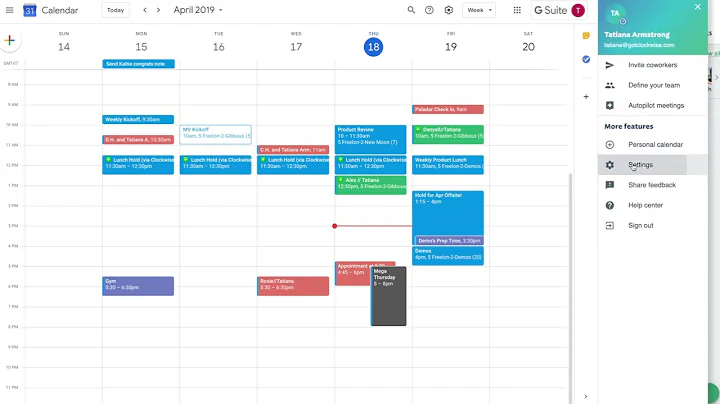The height and width of the screenshot is (404, 720).
Task: Open calendar search magnifier
Action: pos(411,10)
